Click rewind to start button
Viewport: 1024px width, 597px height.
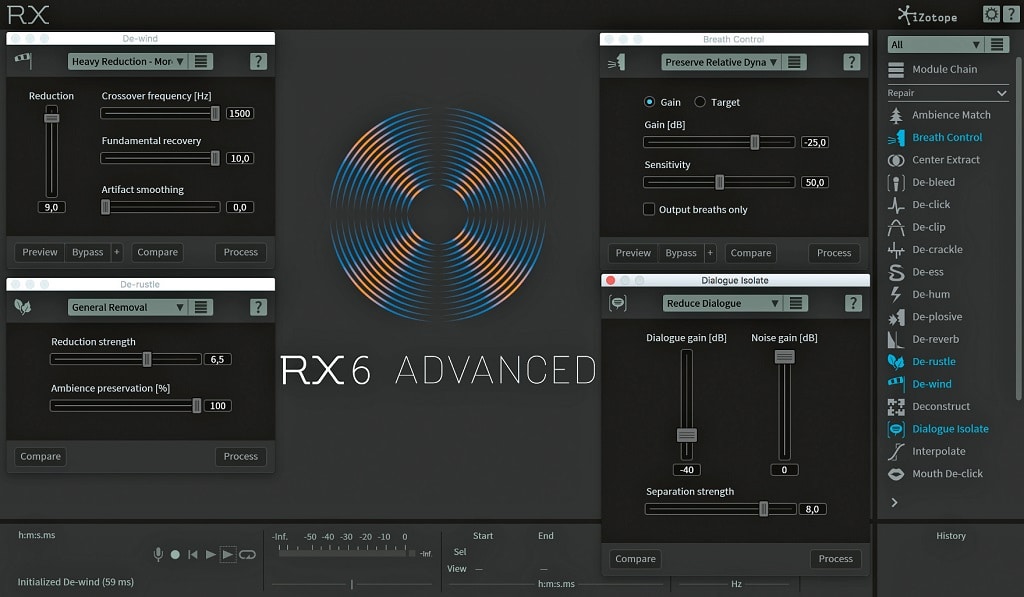[193, 555]
